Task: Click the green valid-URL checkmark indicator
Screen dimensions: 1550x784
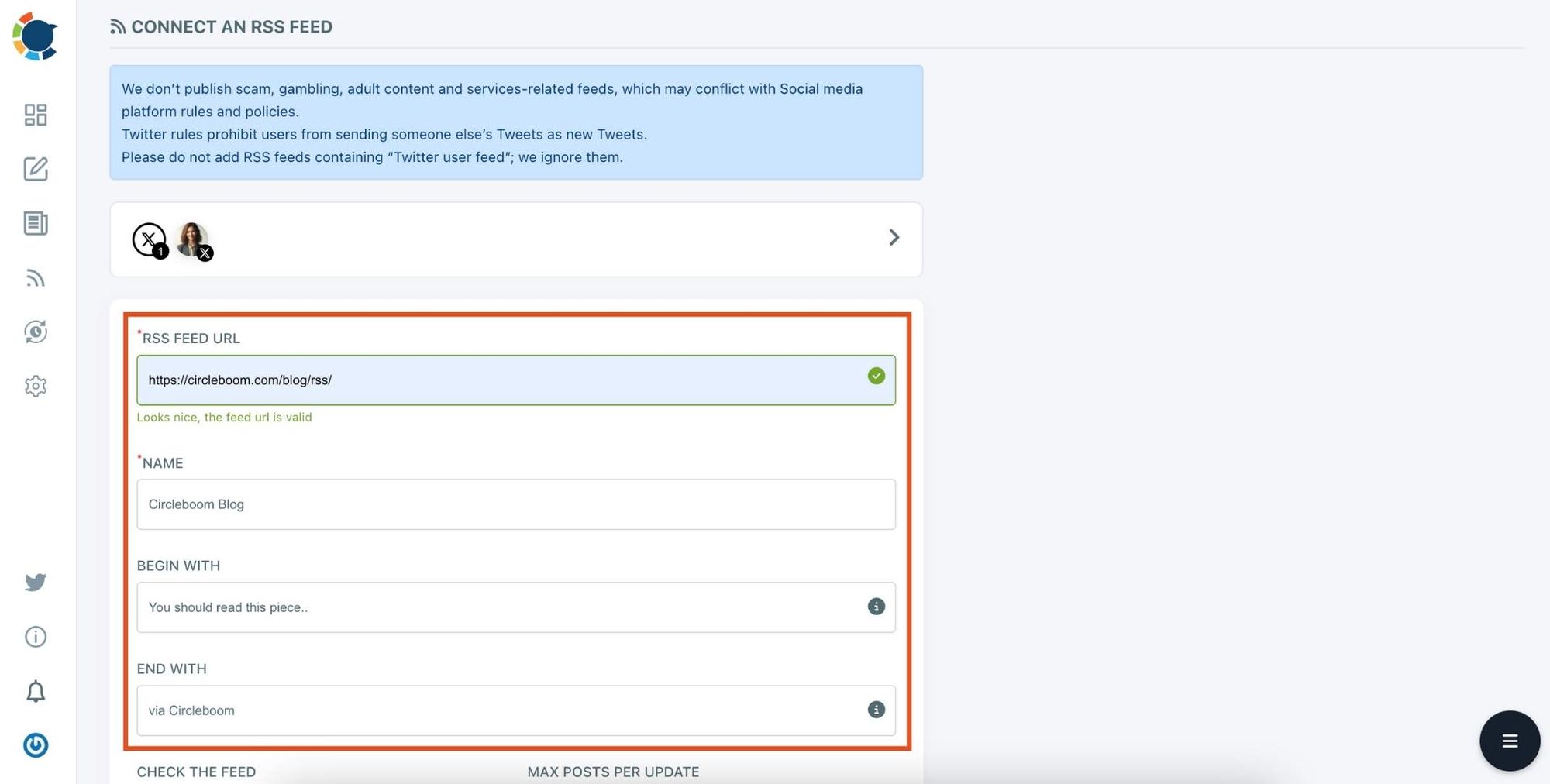Action: [x=876, y=376]
